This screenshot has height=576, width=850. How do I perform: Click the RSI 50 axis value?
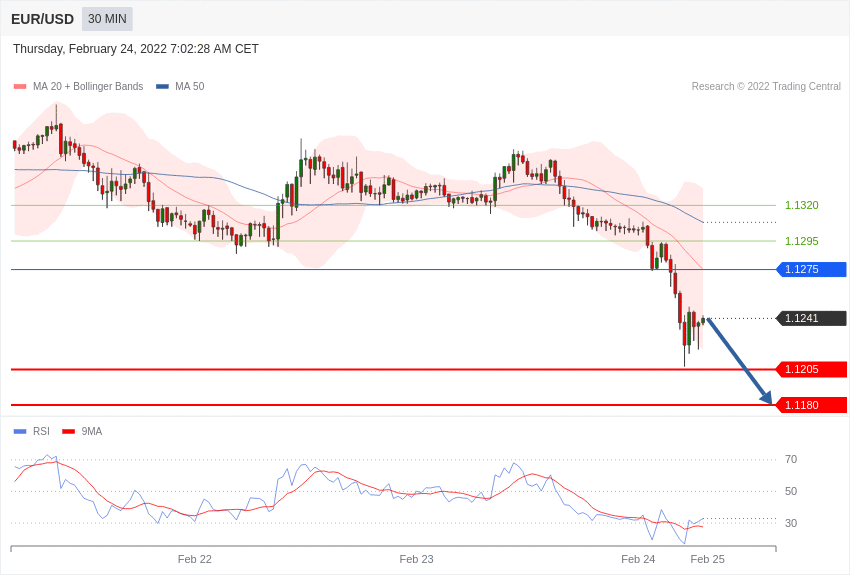pyautogui.click(x=791, y=491)
